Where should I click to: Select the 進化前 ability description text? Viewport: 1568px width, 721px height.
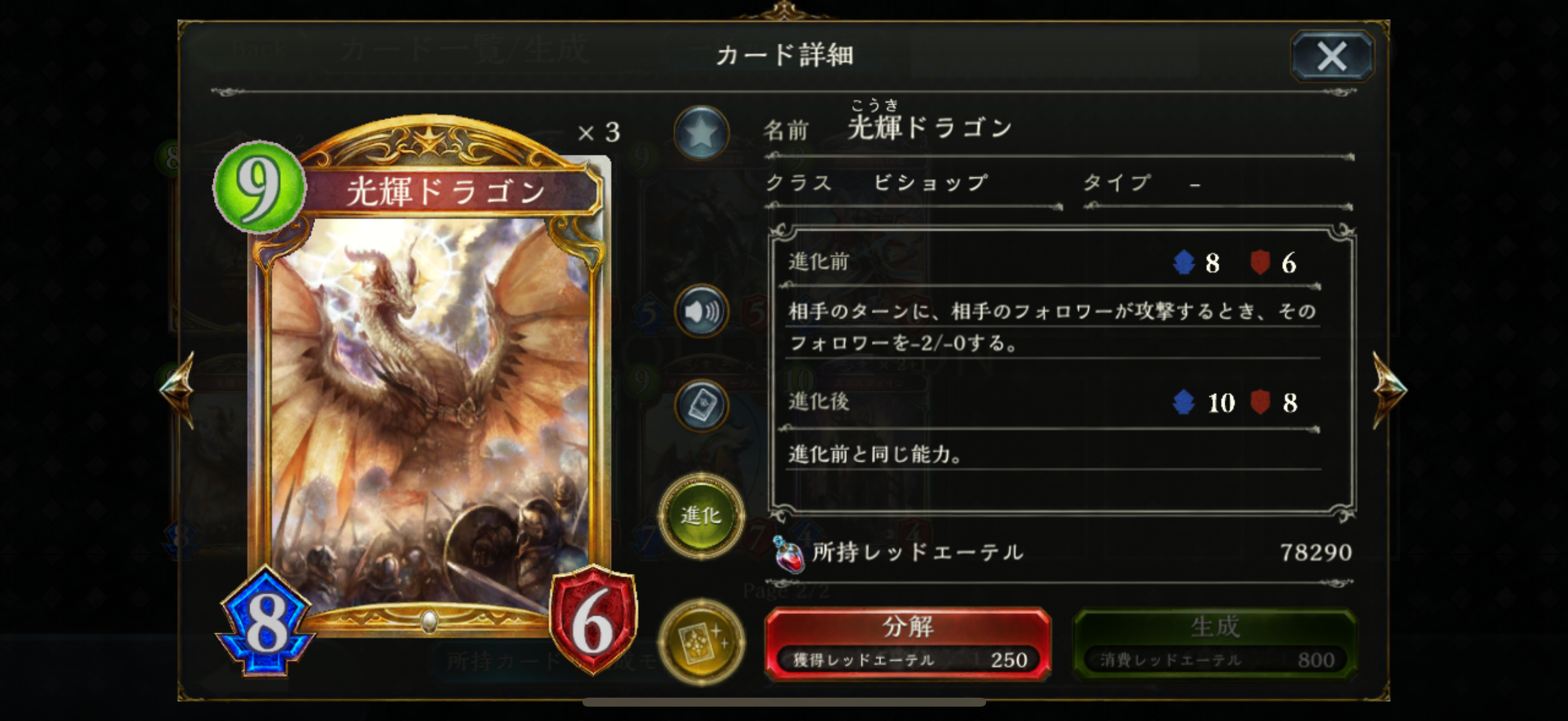(1053, 327)
